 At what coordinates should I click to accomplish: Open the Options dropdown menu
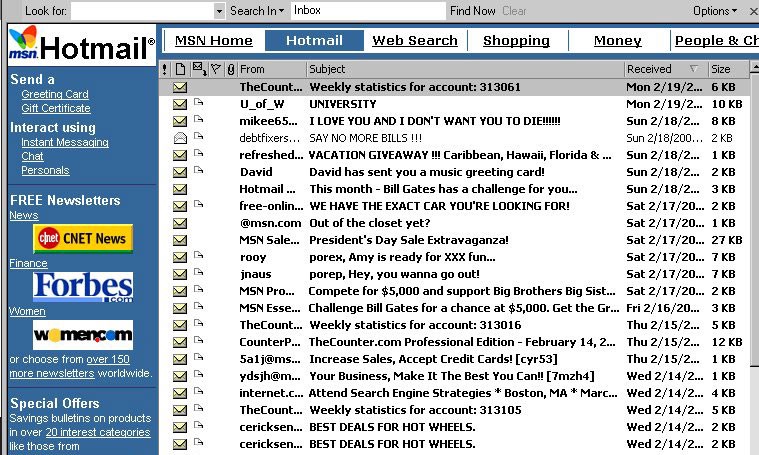tap(715, 11)
